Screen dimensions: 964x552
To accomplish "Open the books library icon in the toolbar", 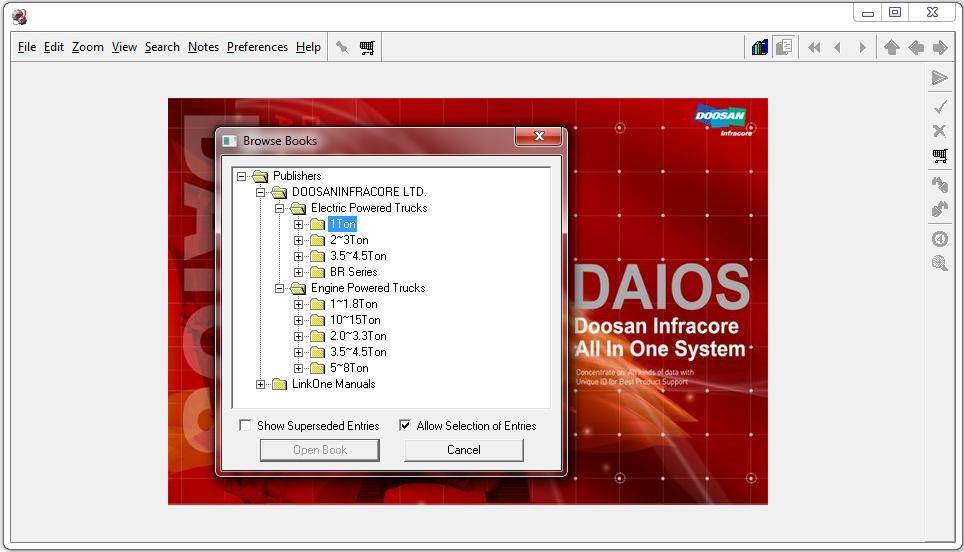I will point(759,47).
